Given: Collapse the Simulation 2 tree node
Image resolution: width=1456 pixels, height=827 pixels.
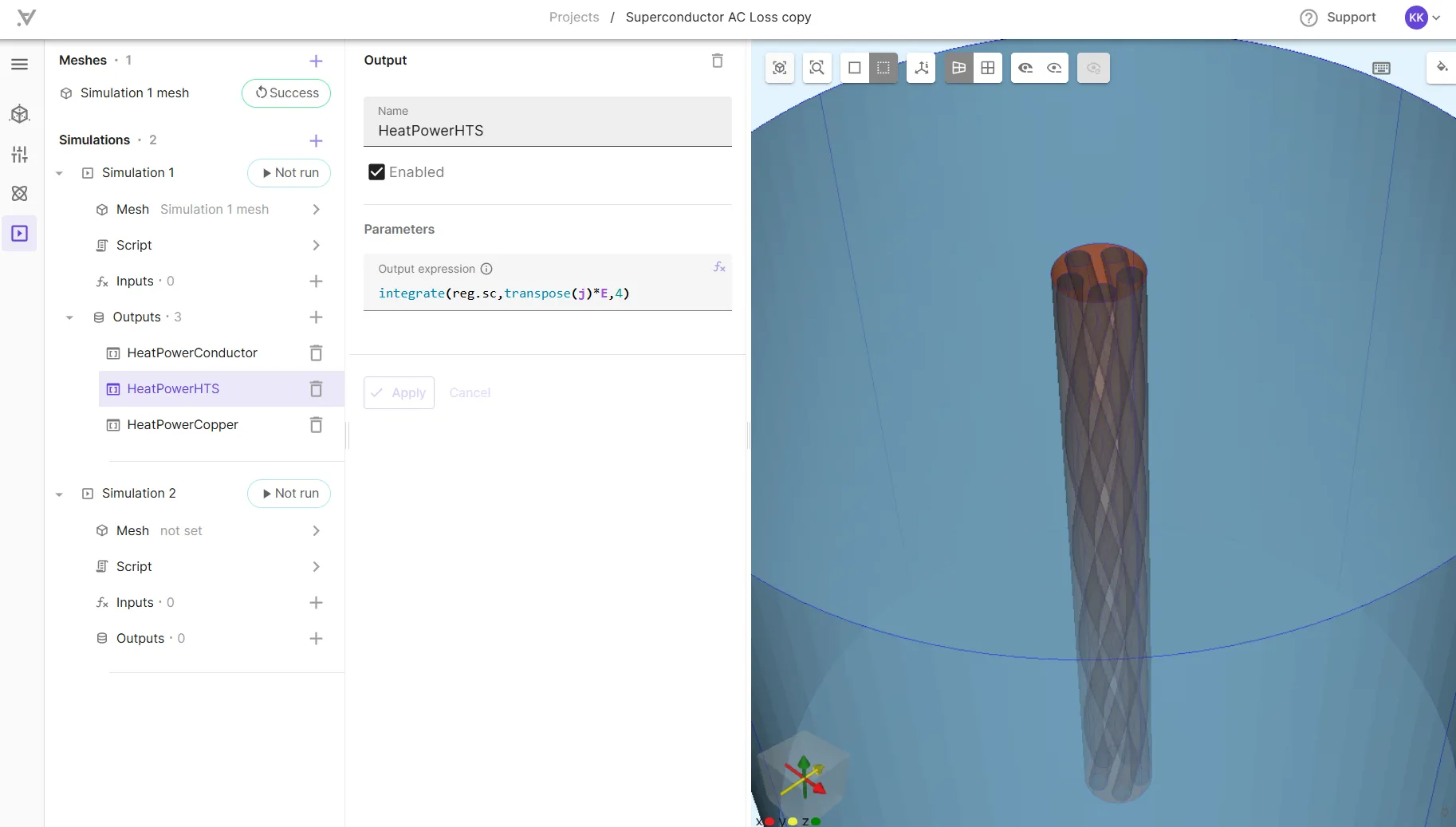Looking at the screenshot, I should click(59, 494).
